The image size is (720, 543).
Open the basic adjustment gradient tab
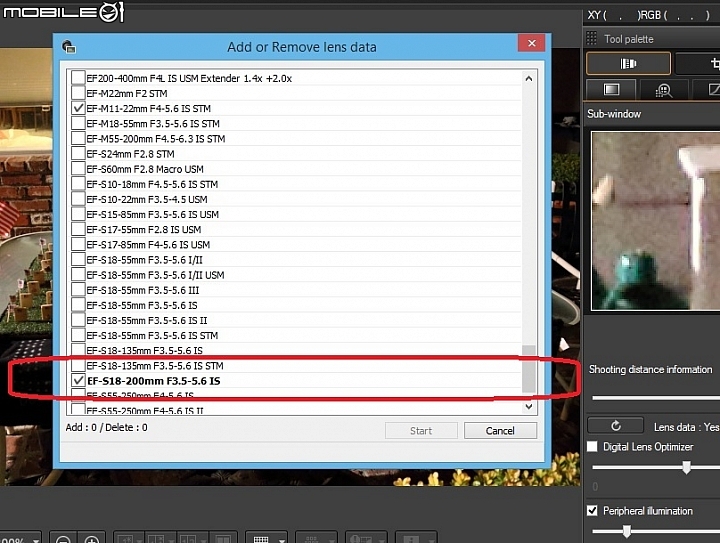click(611, 90)
